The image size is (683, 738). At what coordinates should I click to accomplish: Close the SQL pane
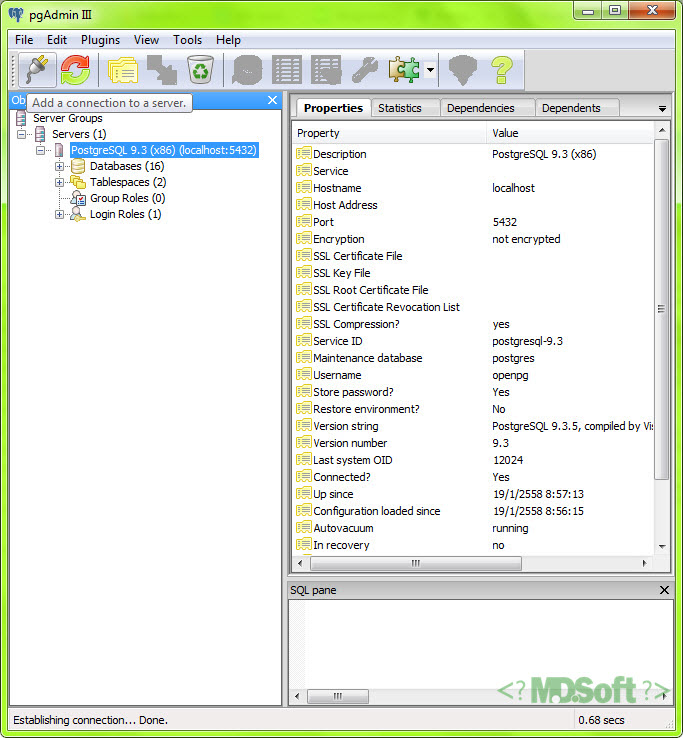[664, 590]
